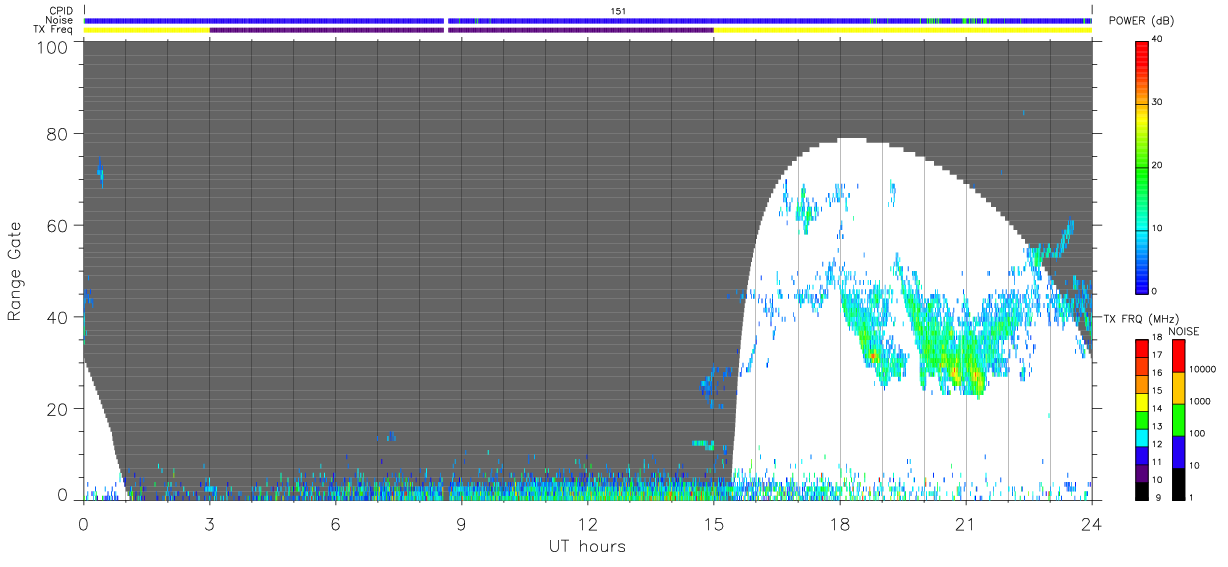The height and width of the screenshot is (567, 1228).
Task: Click the '60' tick on Range Gate axis
Action: [58, 225]
